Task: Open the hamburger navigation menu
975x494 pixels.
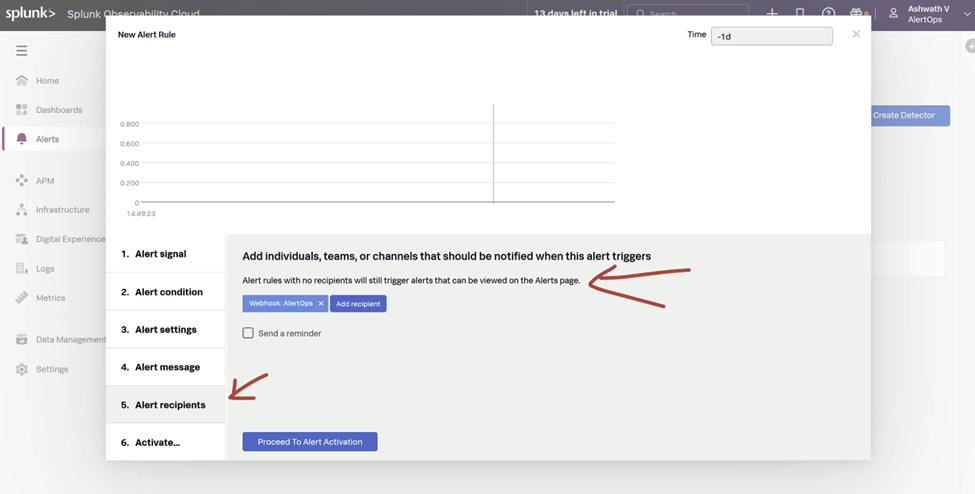Action: click(21, 51)
